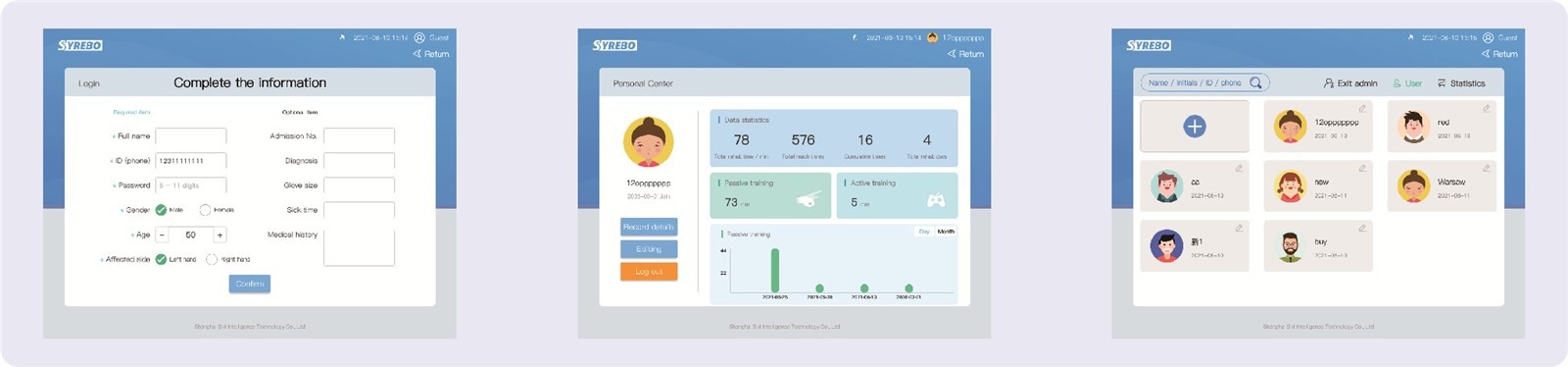This screenshot has width=1568, height=367.
Task: Open User tab in admin bar
Action: pos(1407,83)
